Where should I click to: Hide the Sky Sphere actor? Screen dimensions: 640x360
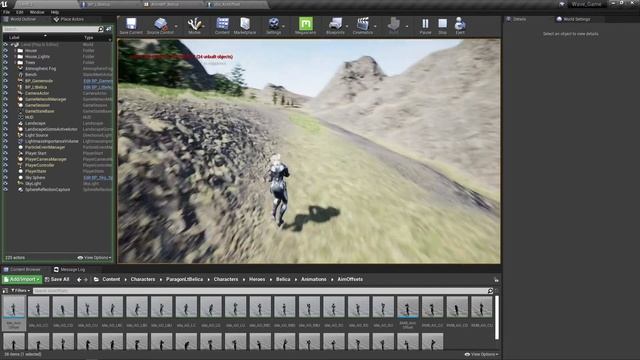pos(5,178)
